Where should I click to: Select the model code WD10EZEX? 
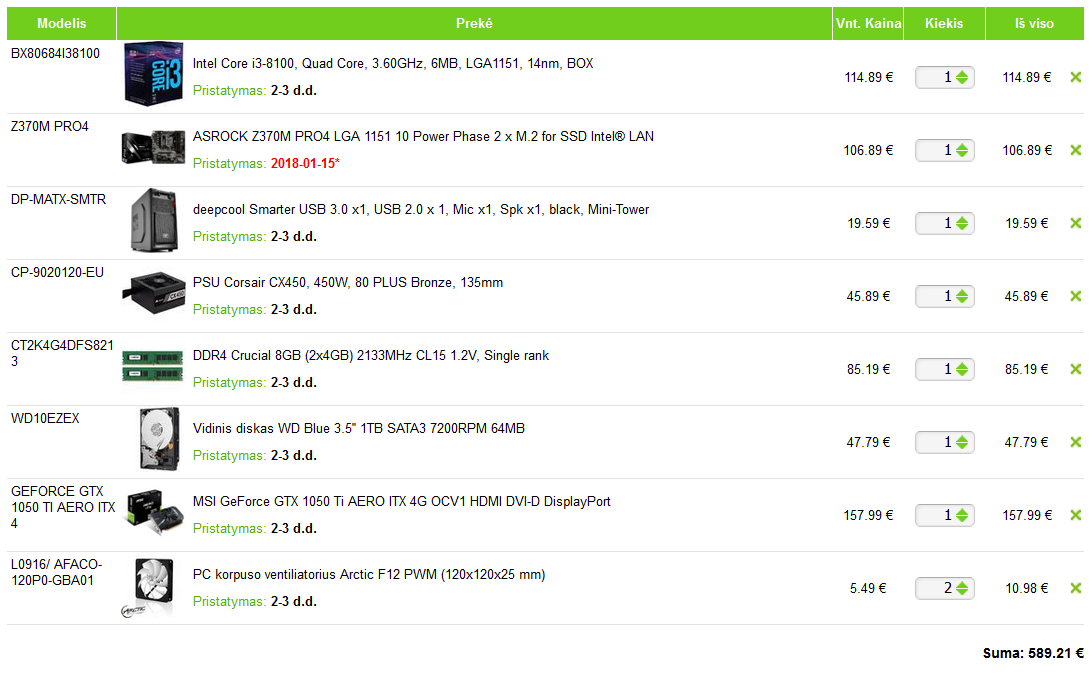(x=45, y=418)
